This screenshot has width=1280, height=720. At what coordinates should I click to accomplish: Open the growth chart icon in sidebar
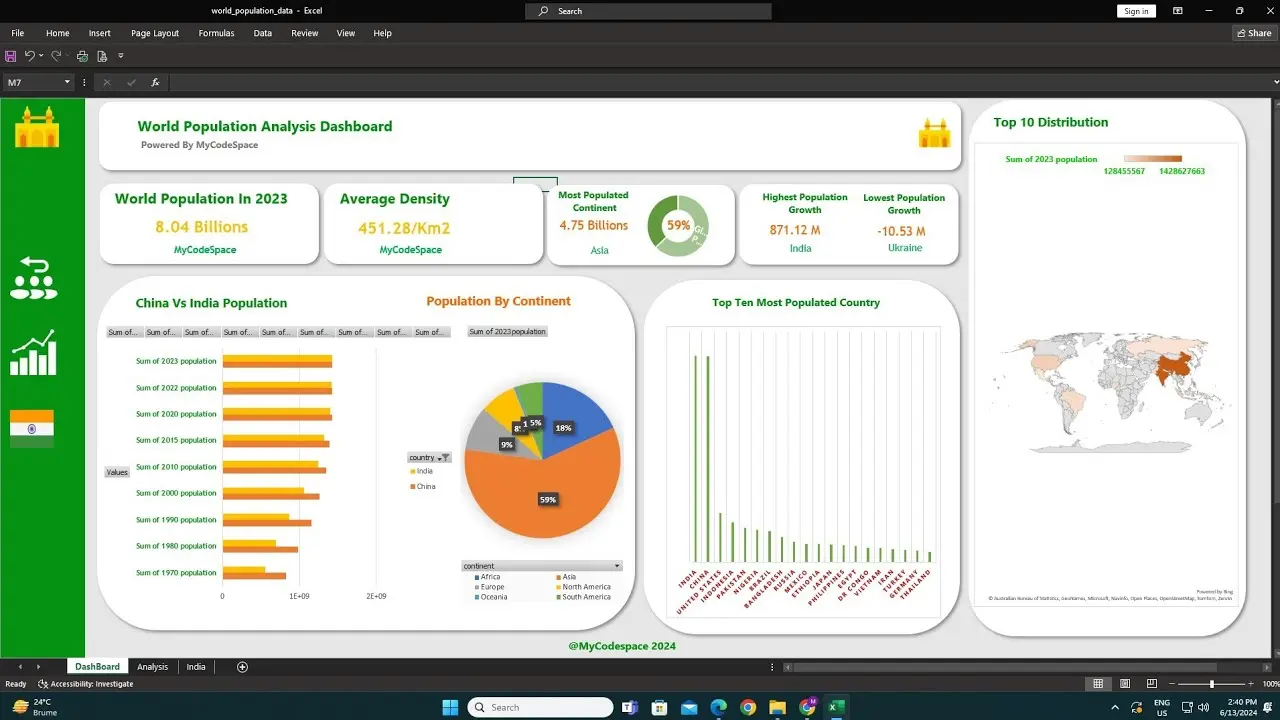(x=34, y=352)
